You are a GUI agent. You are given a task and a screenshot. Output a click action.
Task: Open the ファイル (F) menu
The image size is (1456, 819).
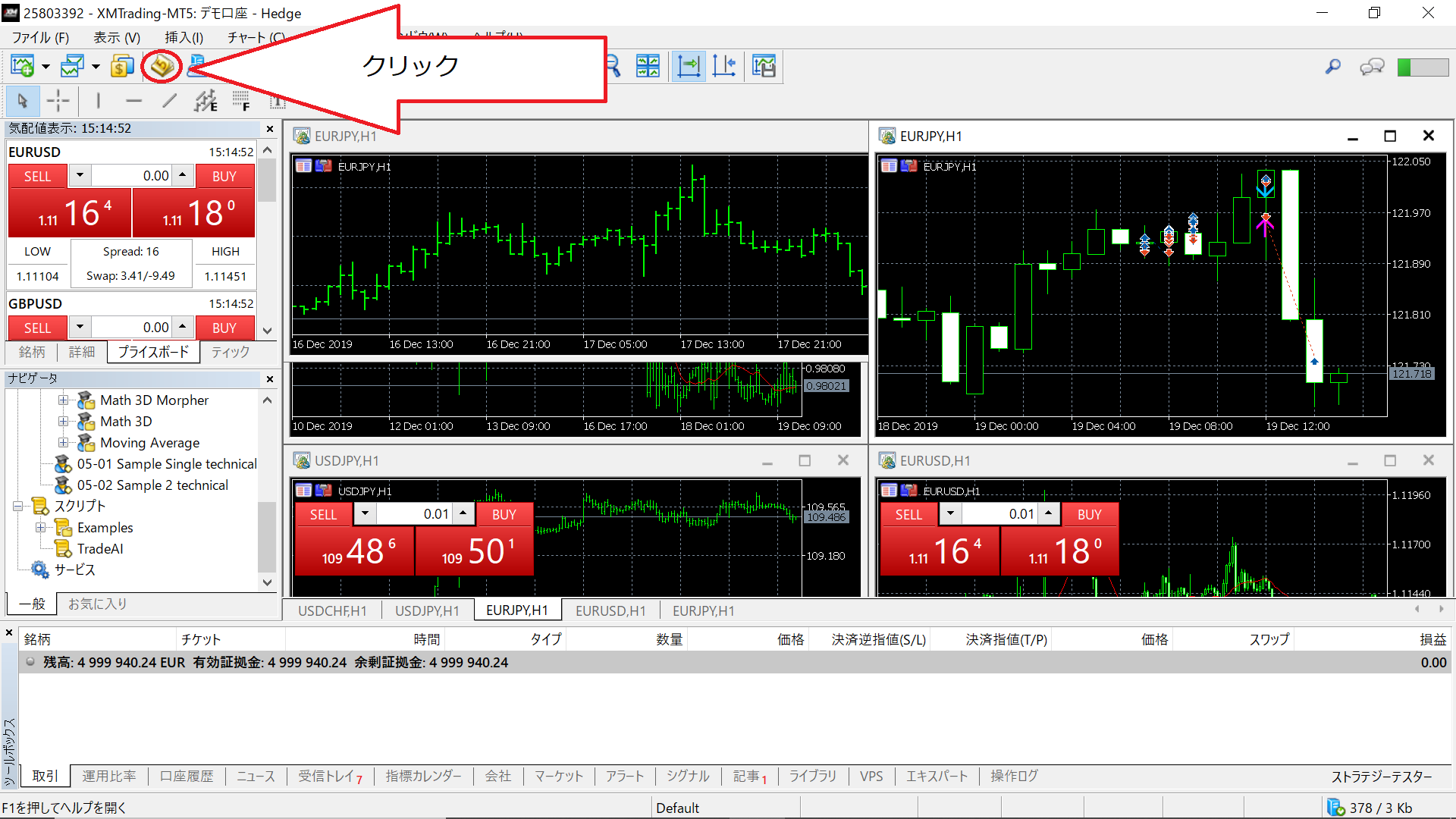tap(39, 37)
